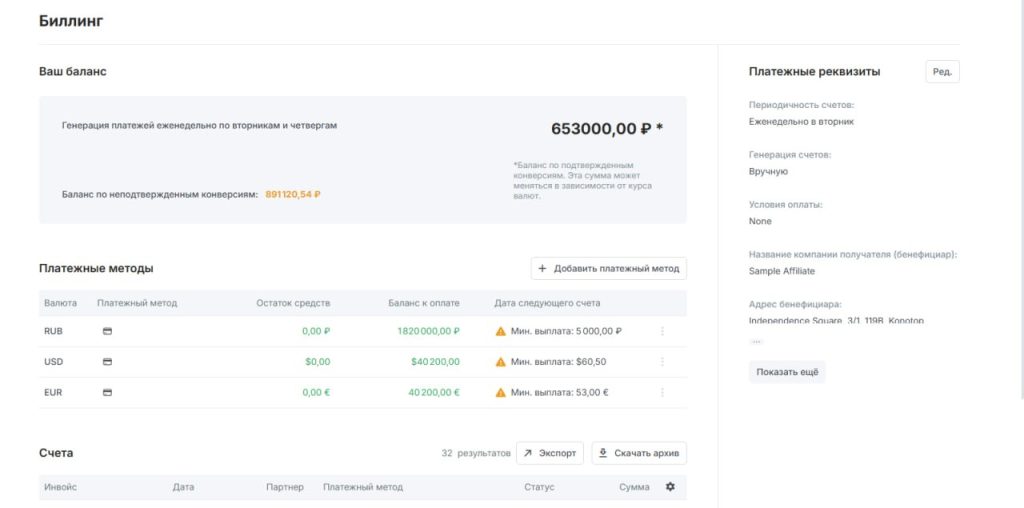Click $0,00 remaining funds value
This screenshot has width=1024, height=508.
(x=317, y=362)
